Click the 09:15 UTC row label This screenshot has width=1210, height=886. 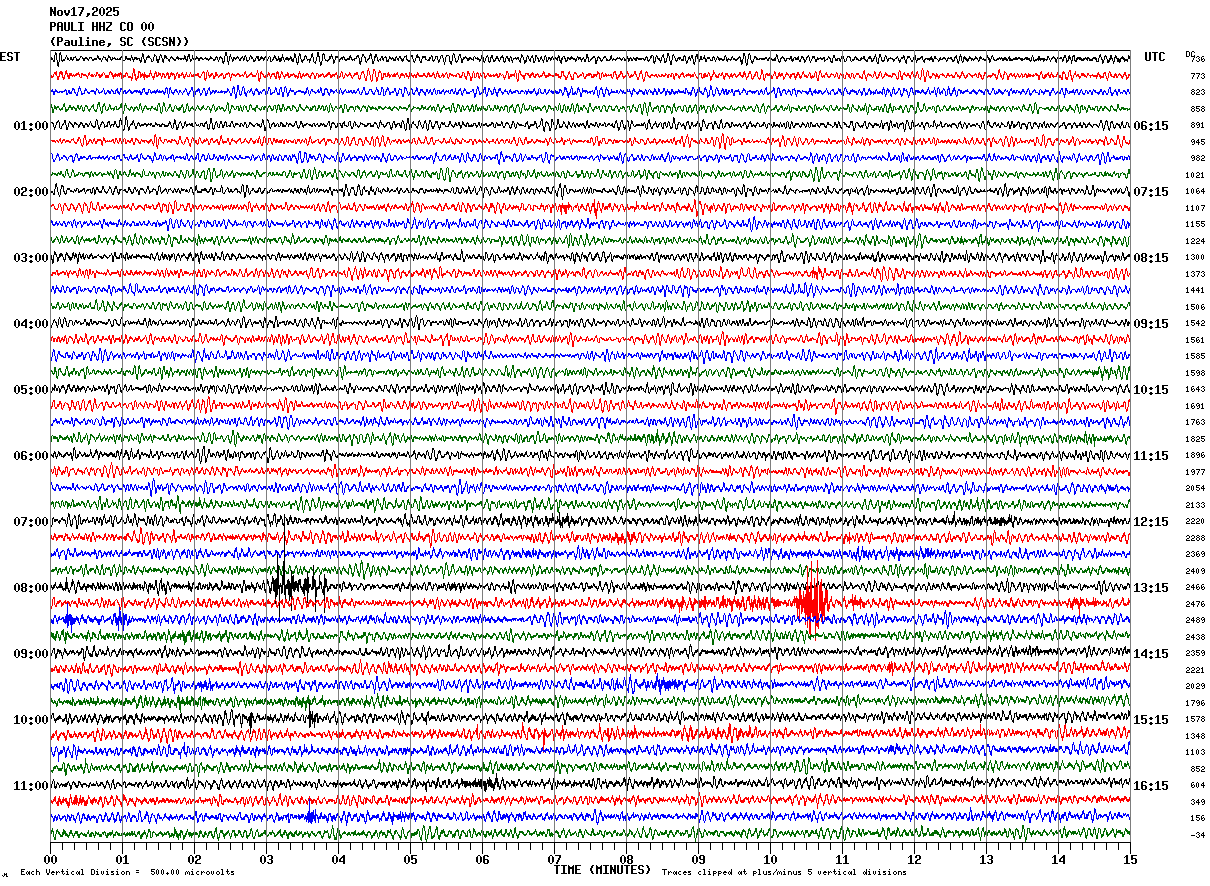[1151, 324]
